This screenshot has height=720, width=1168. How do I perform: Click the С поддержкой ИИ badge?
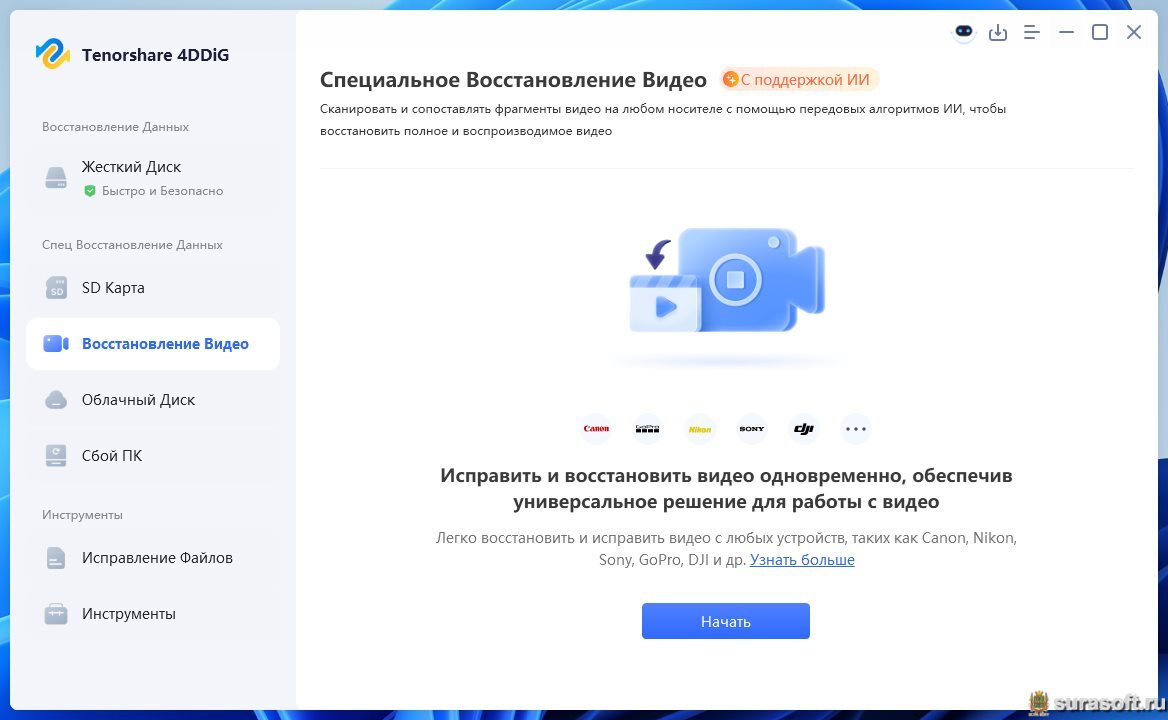tap(799, 80)
